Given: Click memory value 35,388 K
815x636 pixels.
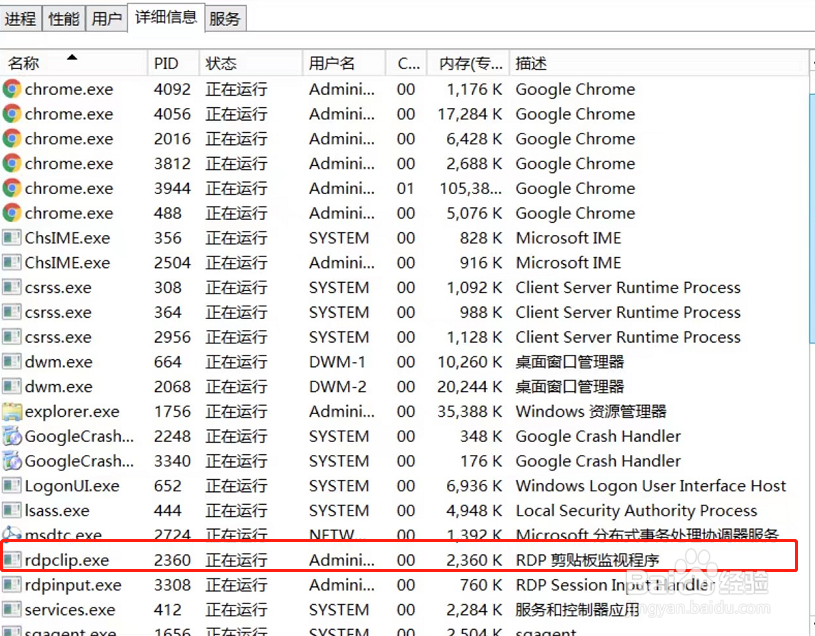Looking at the screenshot, I should (x=470, y=412).
